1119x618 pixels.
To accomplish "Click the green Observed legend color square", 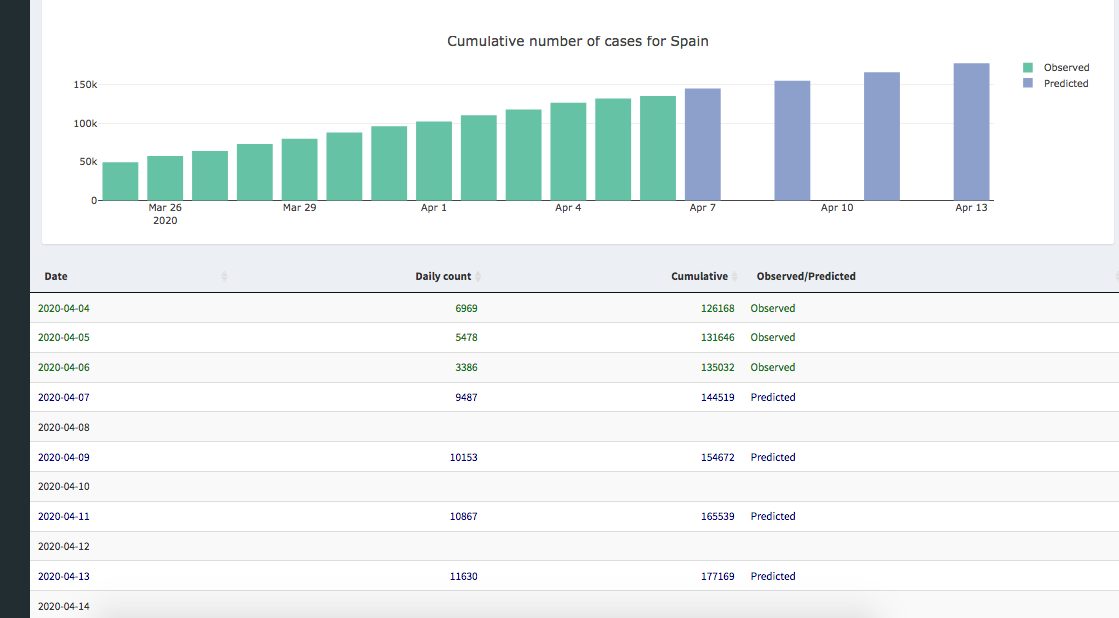I will [x=1028, y=67].
